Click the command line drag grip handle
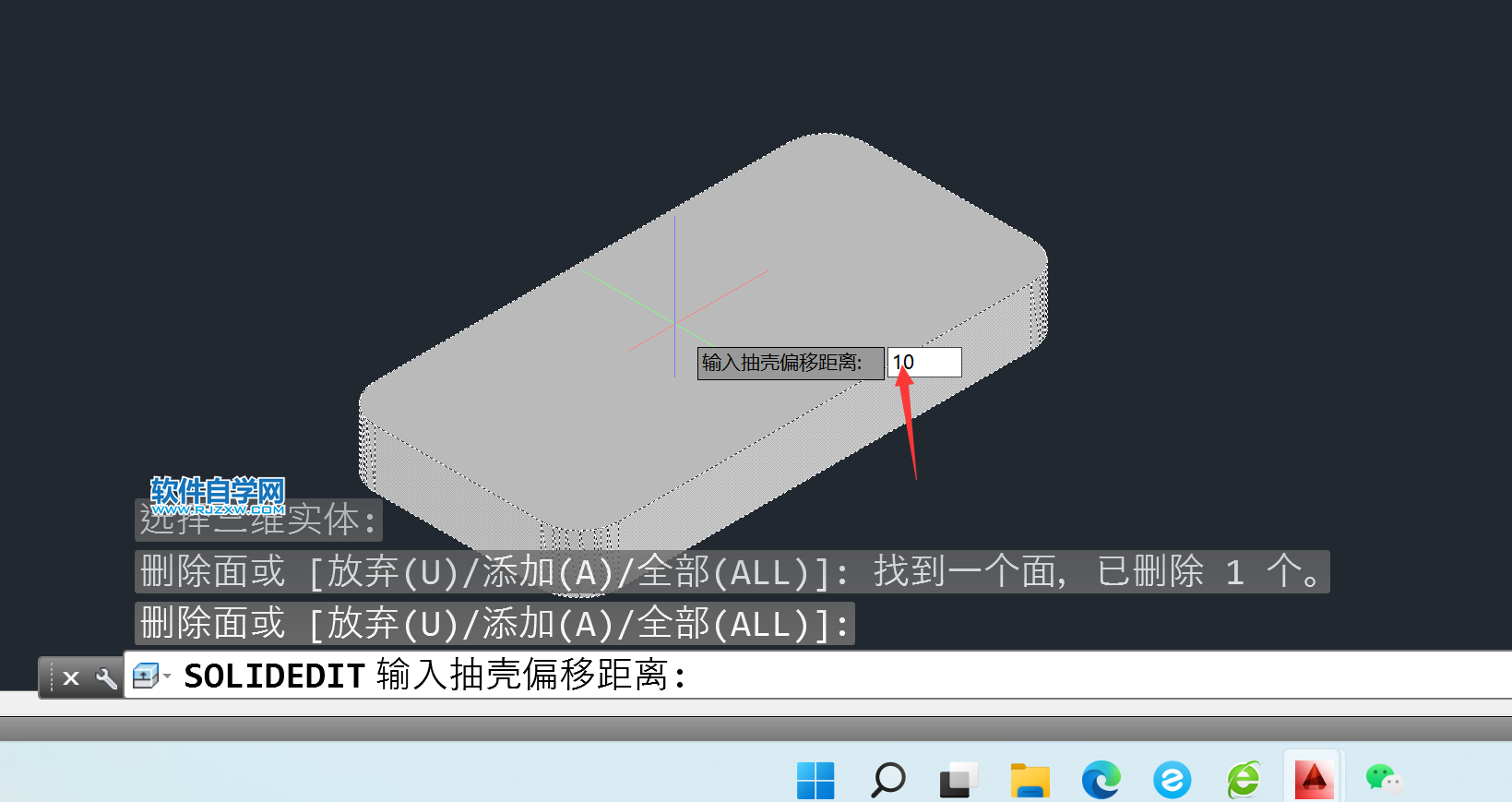Image resolution: width=1512 pixels, height=802 pixels. (x=50, y=677)
